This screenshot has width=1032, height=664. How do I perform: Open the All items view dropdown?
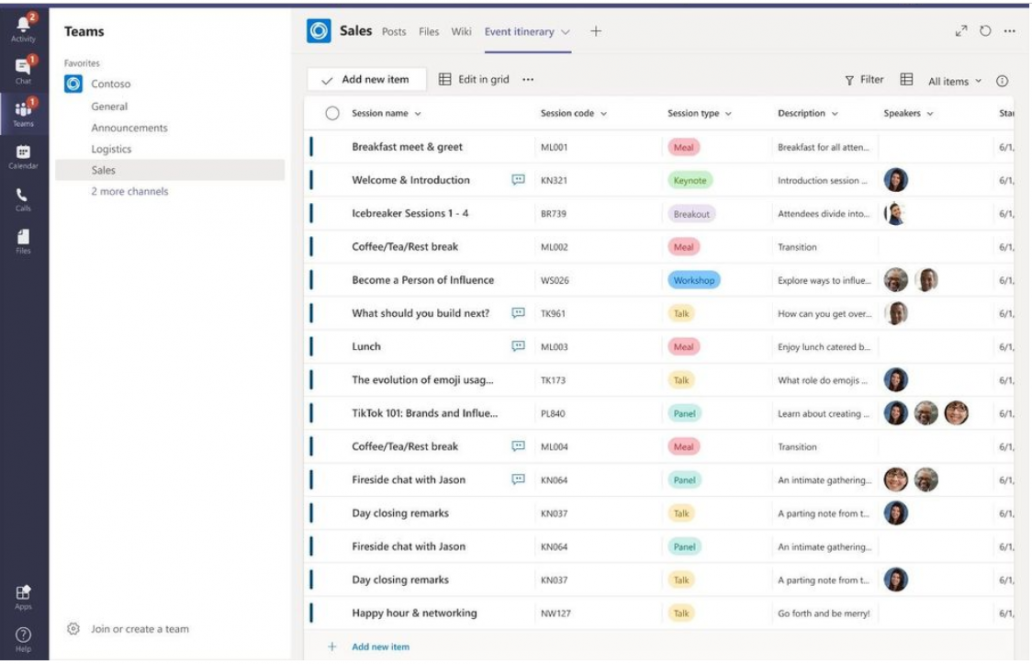tap(955, 82)
